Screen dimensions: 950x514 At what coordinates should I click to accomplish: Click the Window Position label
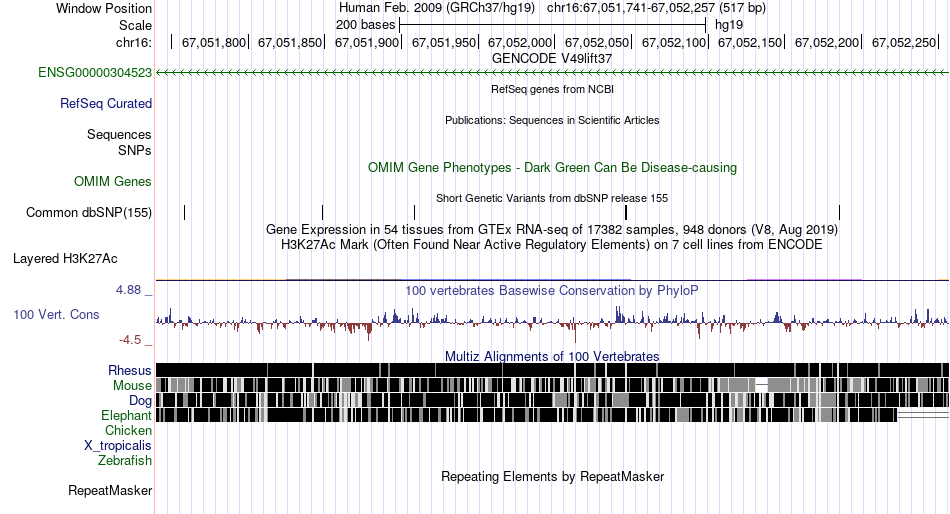pyautogui.click(x=104, y=8)
